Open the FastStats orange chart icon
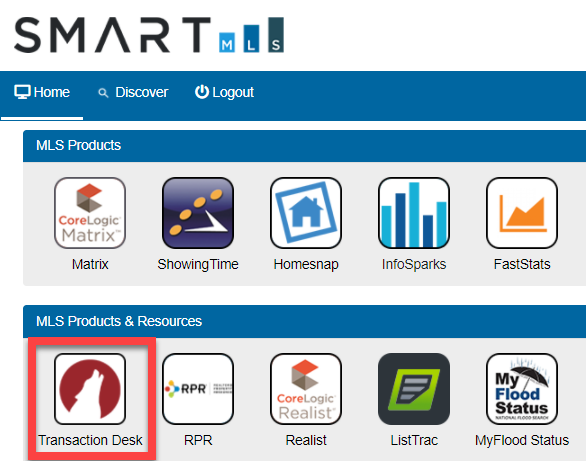 pyautogui.click(x=522, y=213)
